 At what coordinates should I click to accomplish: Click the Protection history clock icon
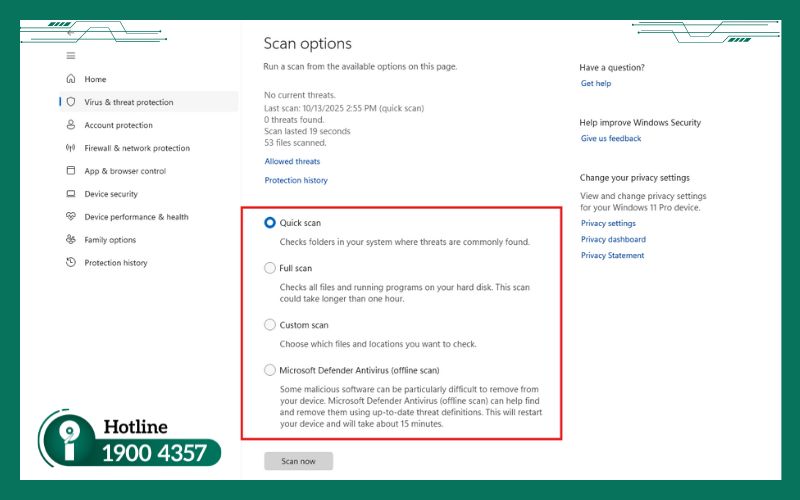coord(71,263)
